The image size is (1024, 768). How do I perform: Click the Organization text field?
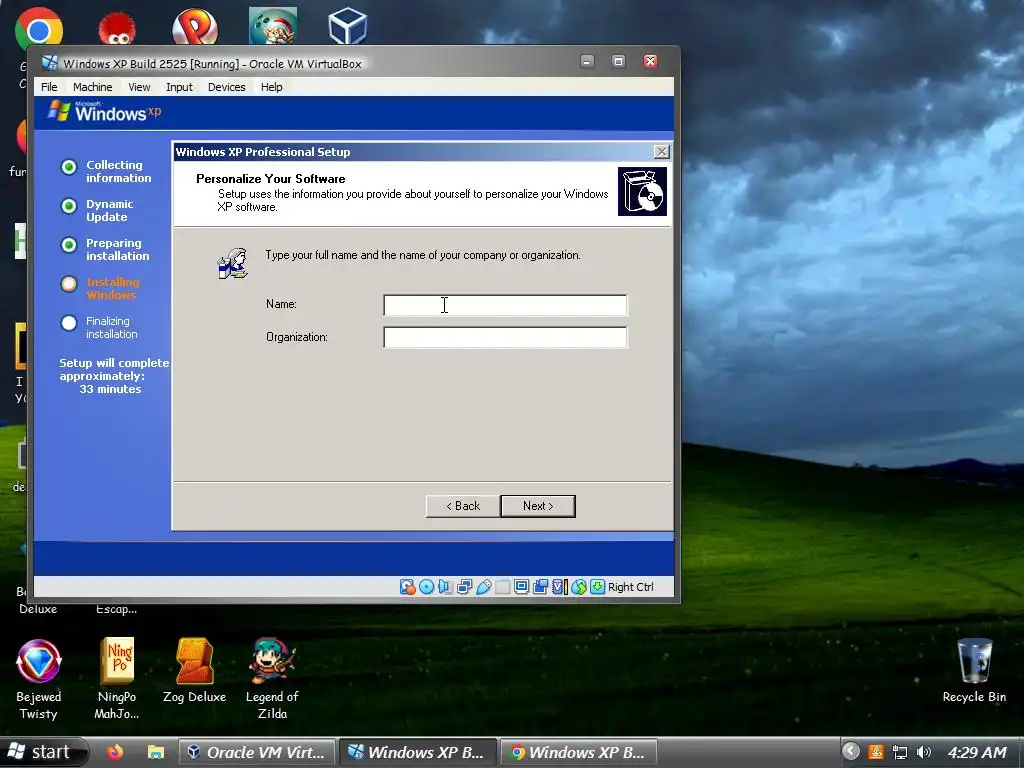pyautogui.click(x=505, y=337)
